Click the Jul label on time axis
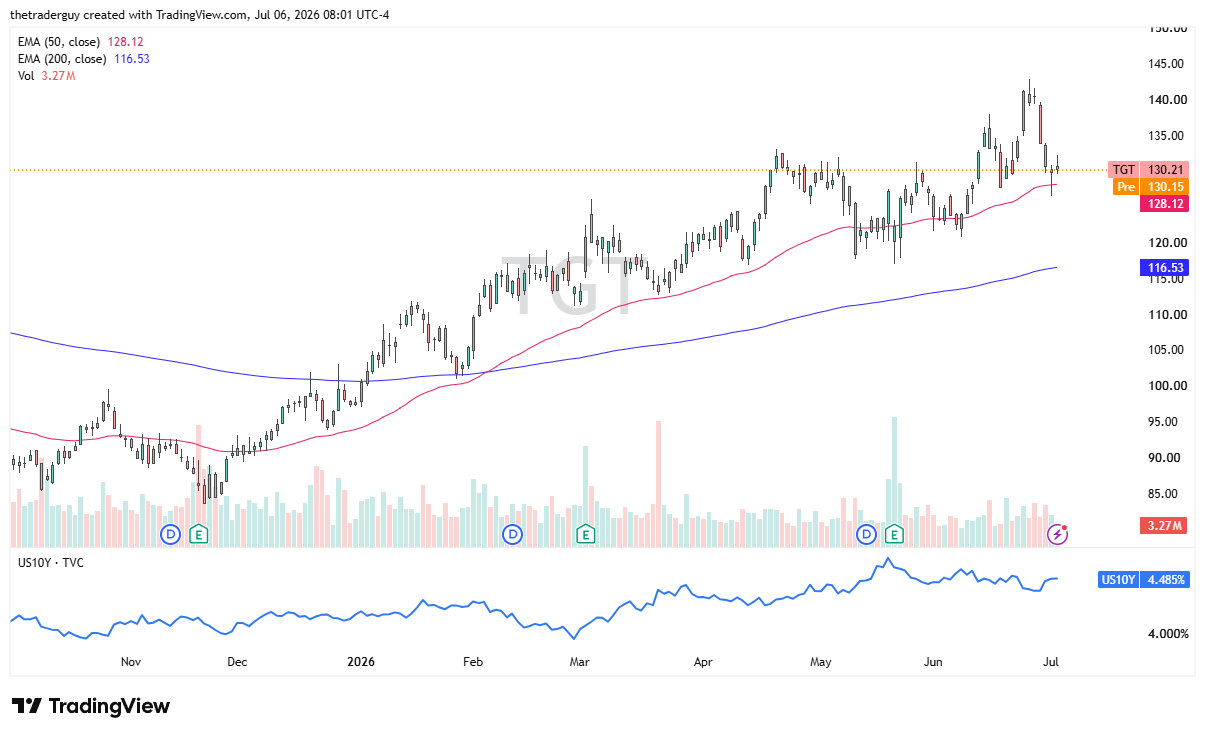The height and width of the screenshot is (736, 1205). (x=1051, y=662)
